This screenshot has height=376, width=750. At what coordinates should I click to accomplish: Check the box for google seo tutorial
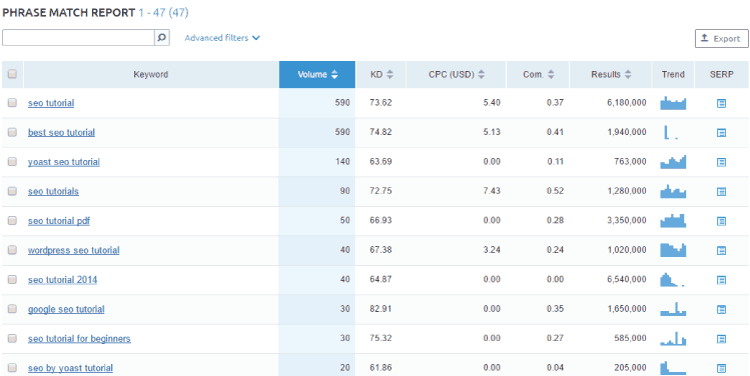click(12, 309)
